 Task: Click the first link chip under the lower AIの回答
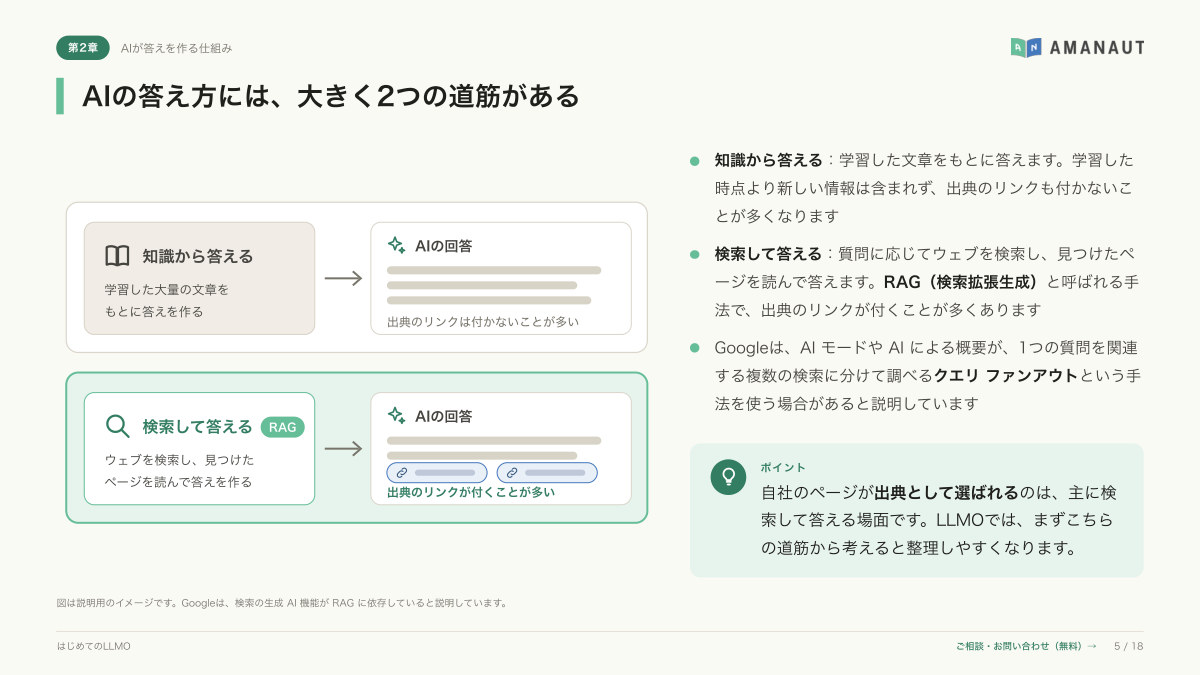(437, 472)
